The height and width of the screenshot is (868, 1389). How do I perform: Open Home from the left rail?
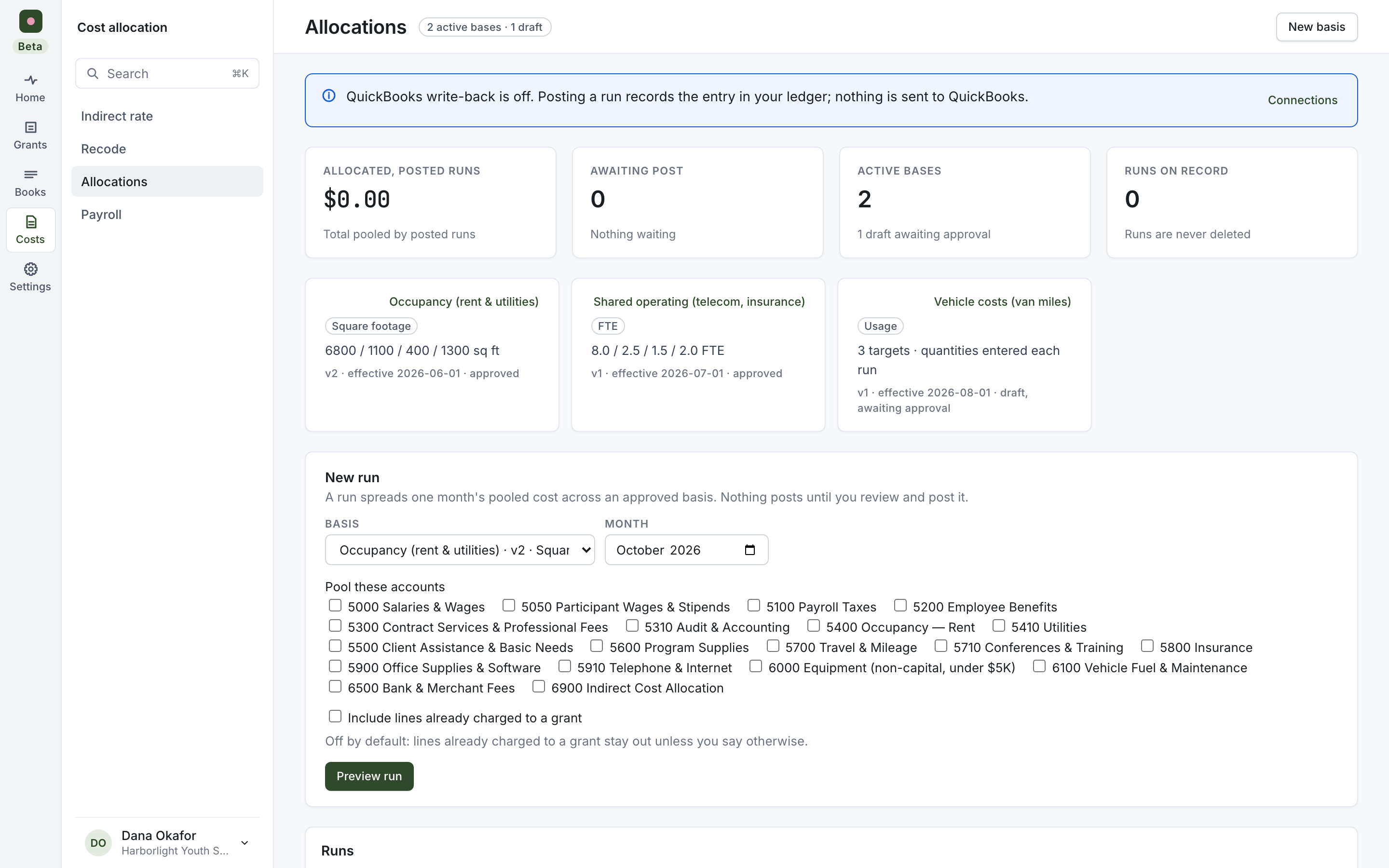point(30,88)
